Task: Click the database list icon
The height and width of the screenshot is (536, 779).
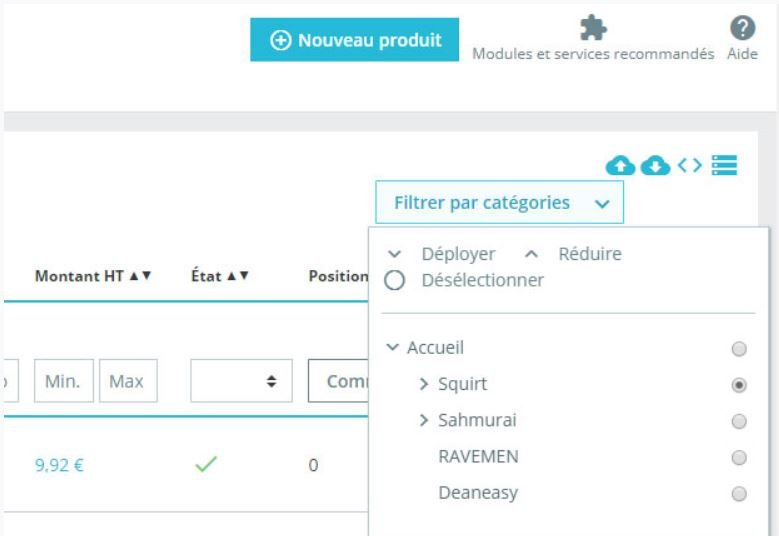Action: click(724, 165)
